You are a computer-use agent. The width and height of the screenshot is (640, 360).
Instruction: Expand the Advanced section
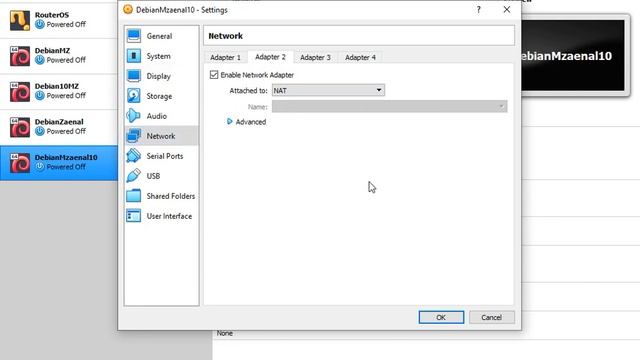click(x=247, y=122)
